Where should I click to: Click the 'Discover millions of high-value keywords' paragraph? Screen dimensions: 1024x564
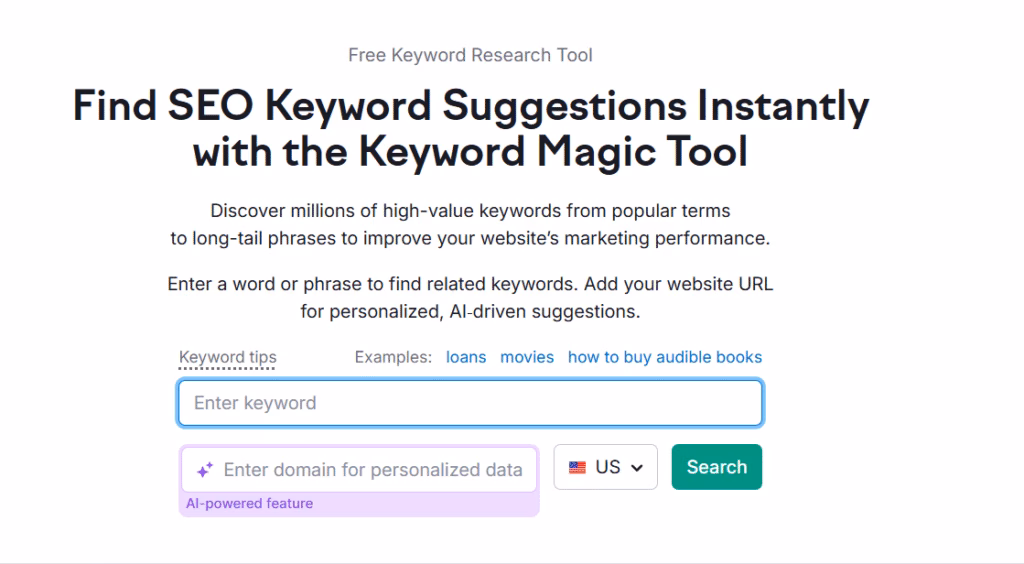470,211
